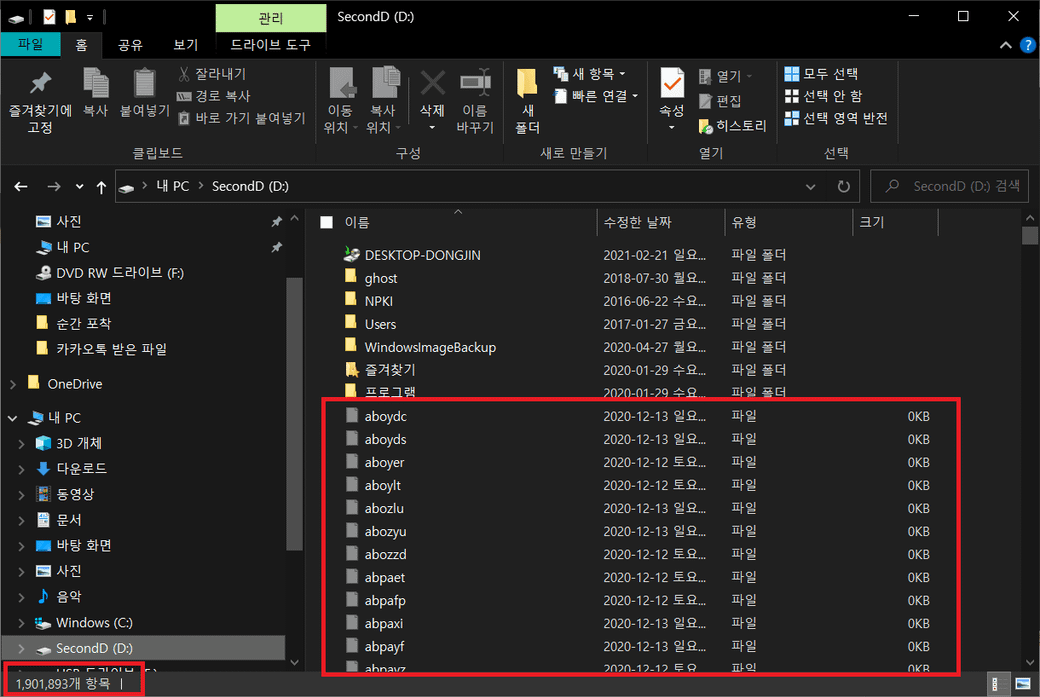Click 모두 선택 button
Screen dimensions: 1040x697
click(822, 74)
